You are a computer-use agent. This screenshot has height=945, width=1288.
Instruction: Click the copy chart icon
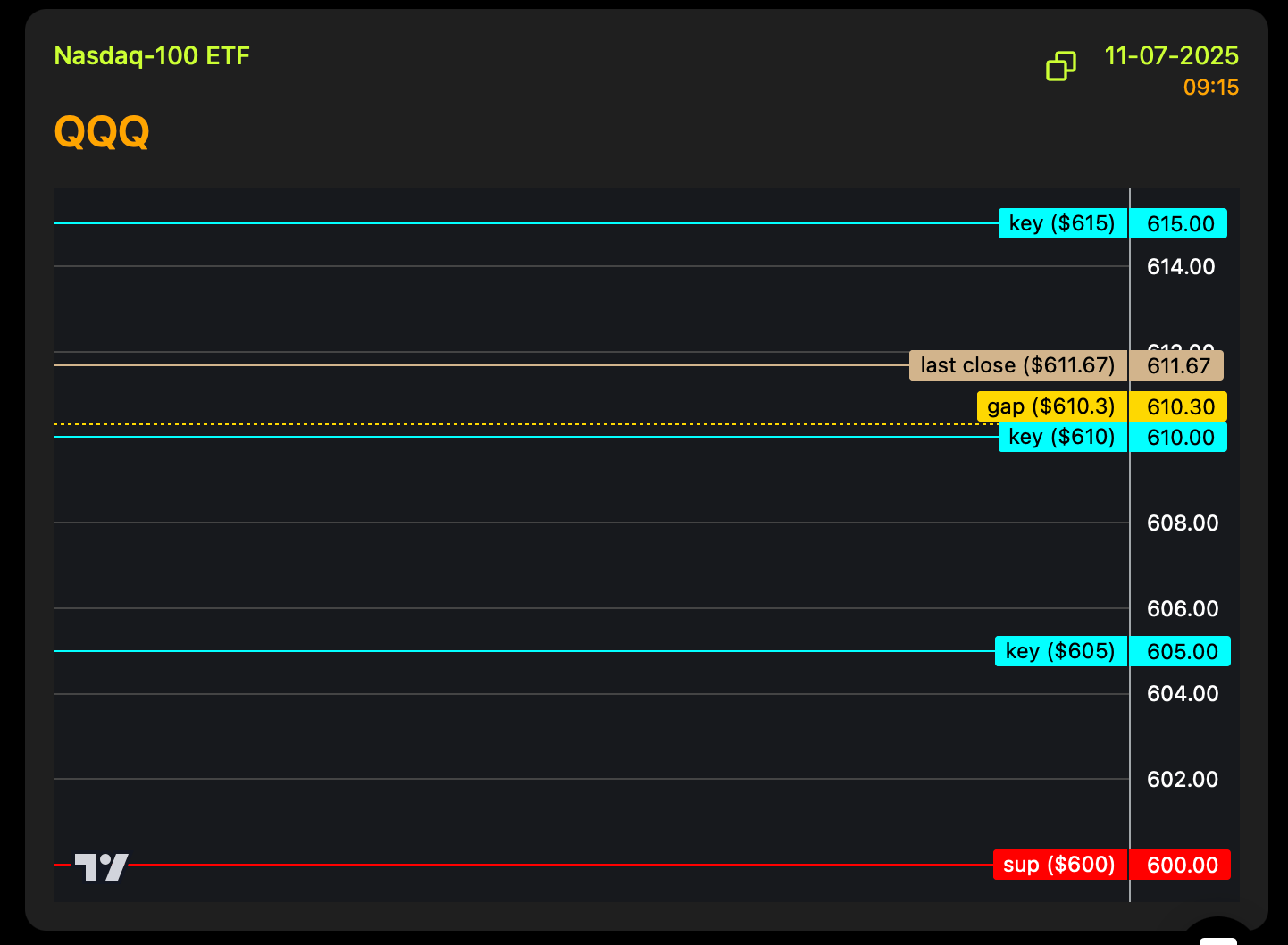(1060, 66)
